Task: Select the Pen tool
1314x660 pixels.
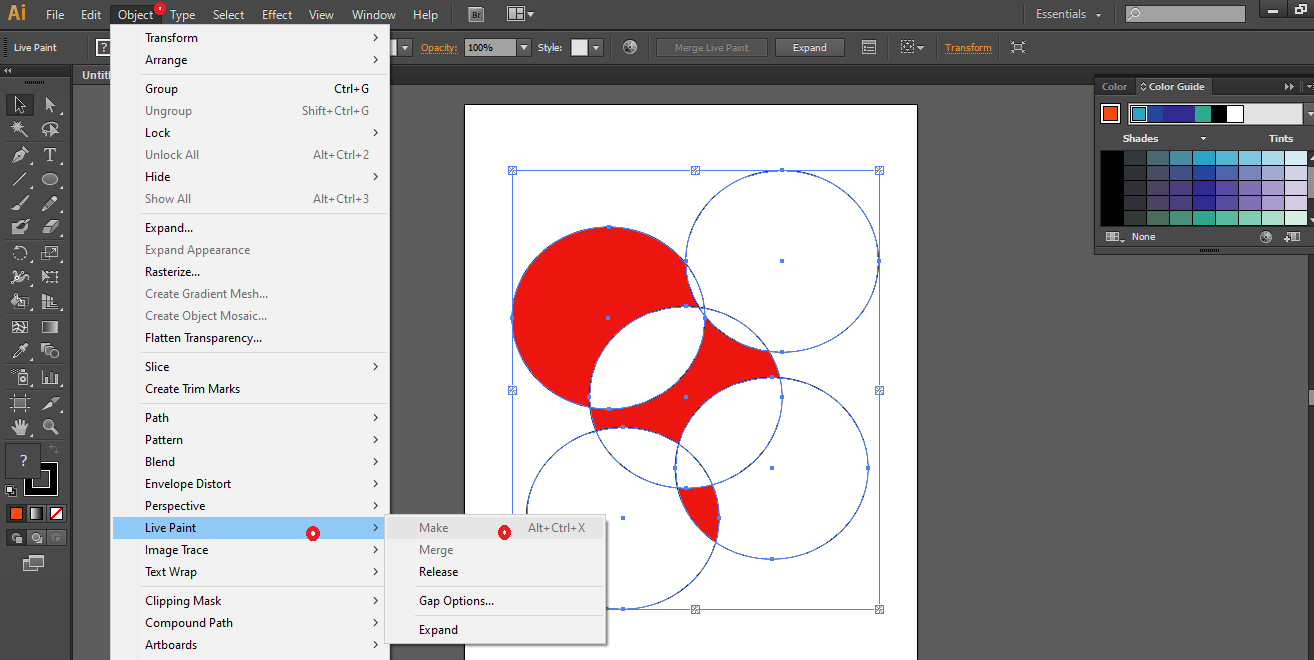Action: click(x=19, y=155)
